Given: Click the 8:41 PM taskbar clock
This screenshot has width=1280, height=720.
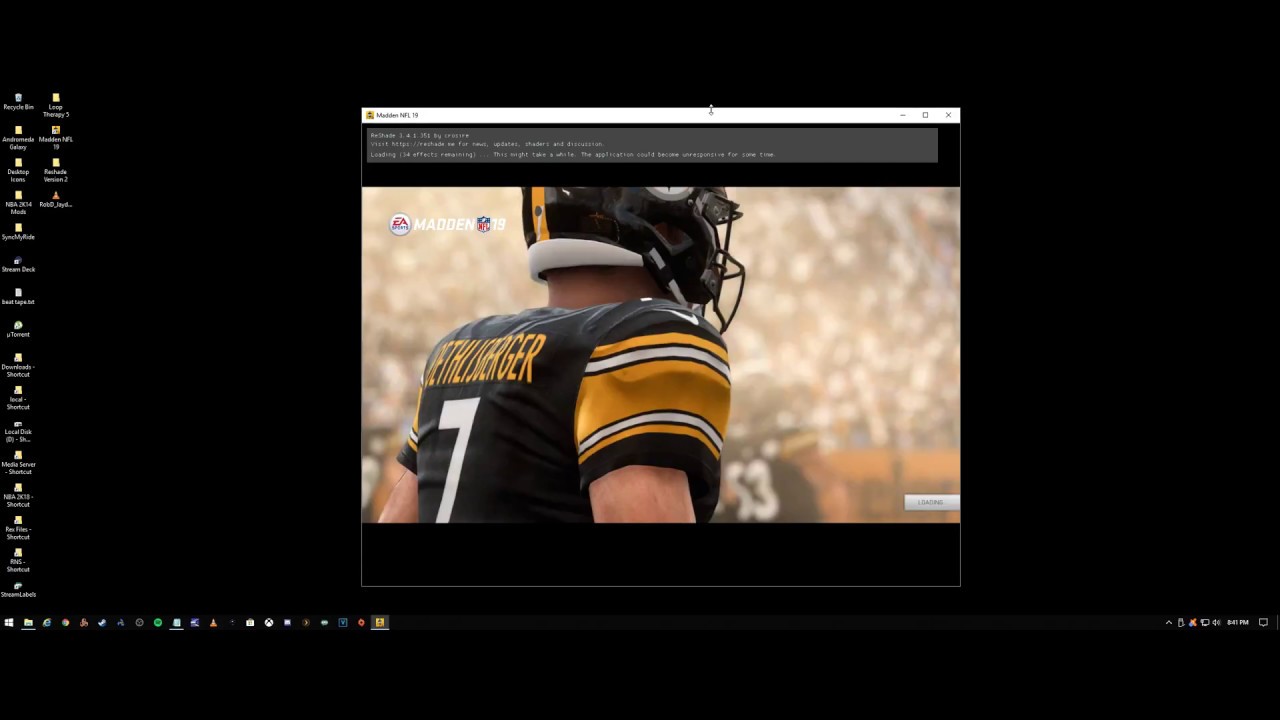Looking at the screenshot, I should coord(1238,622).
